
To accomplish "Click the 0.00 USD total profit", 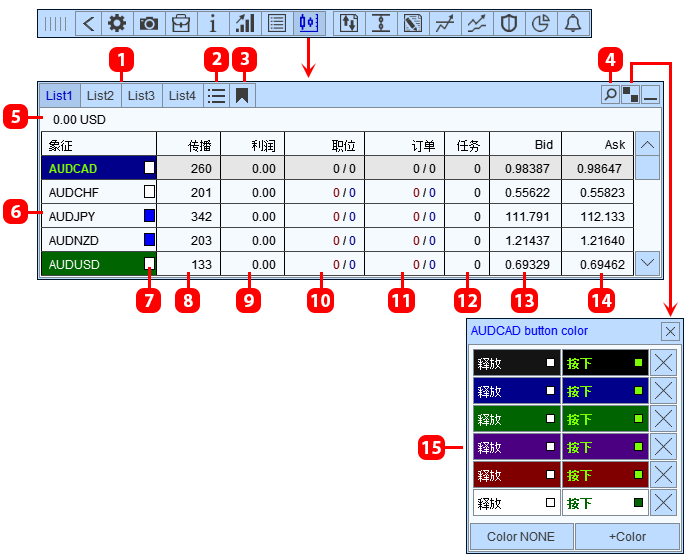I will pos(79,120).
